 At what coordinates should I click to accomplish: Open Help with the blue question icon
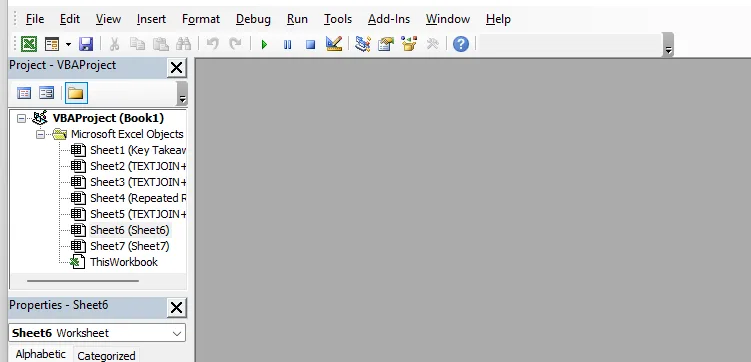click(x=461, y=44)
